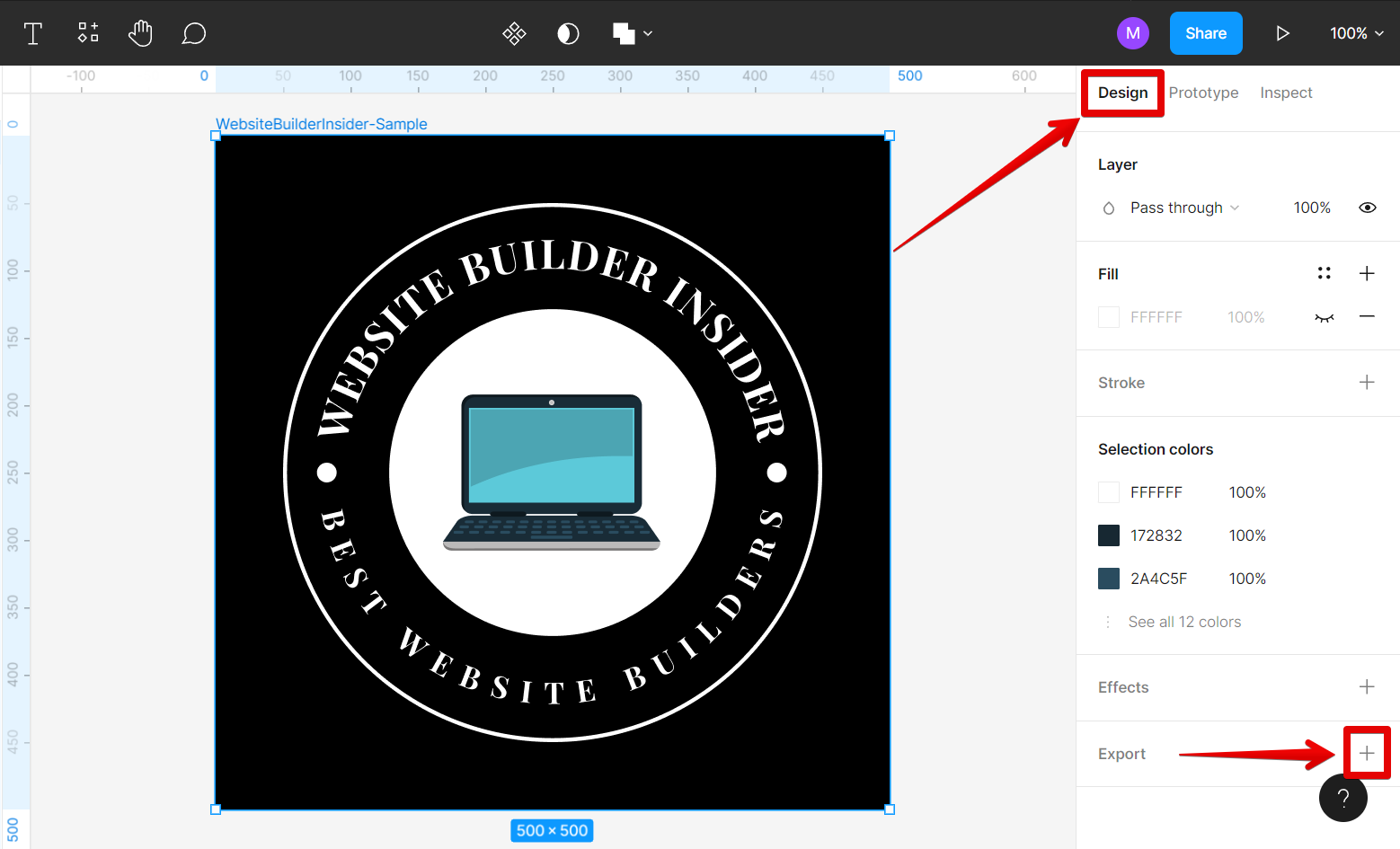
Task: Select the Text tool
Action: (33, 34)
